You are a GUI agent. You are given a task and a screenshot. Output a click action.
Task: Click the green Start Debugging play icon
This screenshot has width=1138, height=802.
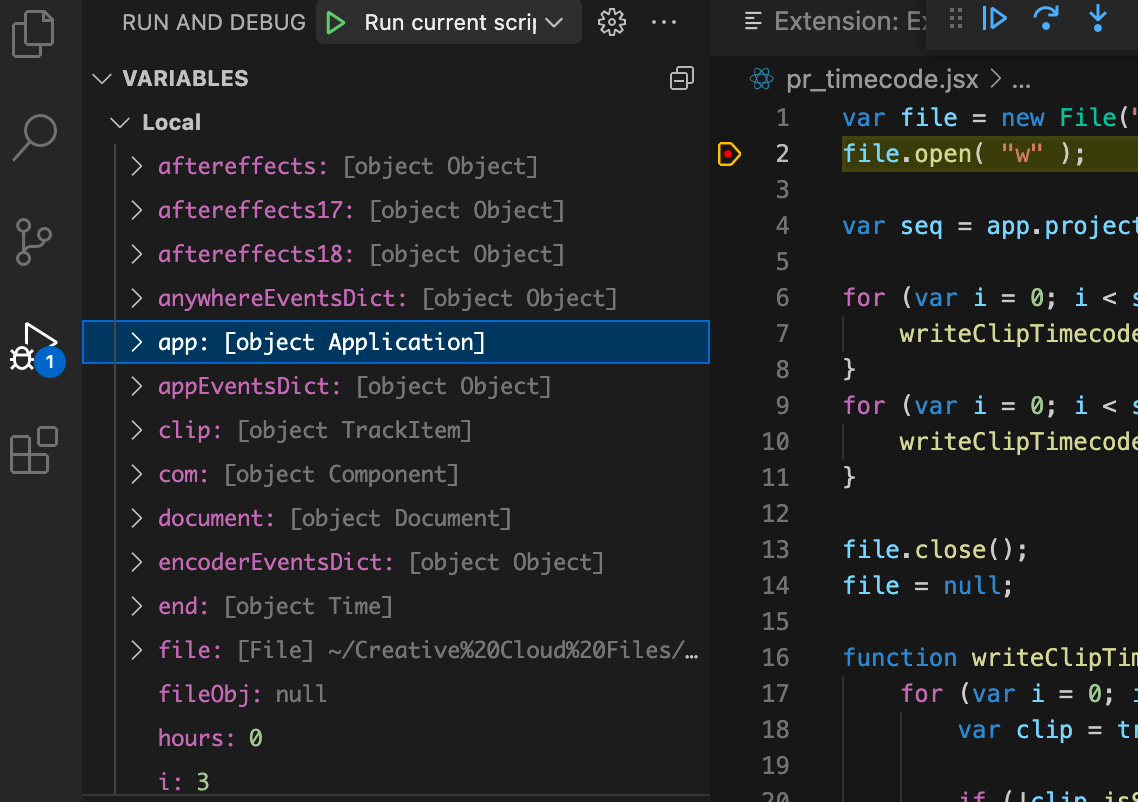click(x=336, y=22)
